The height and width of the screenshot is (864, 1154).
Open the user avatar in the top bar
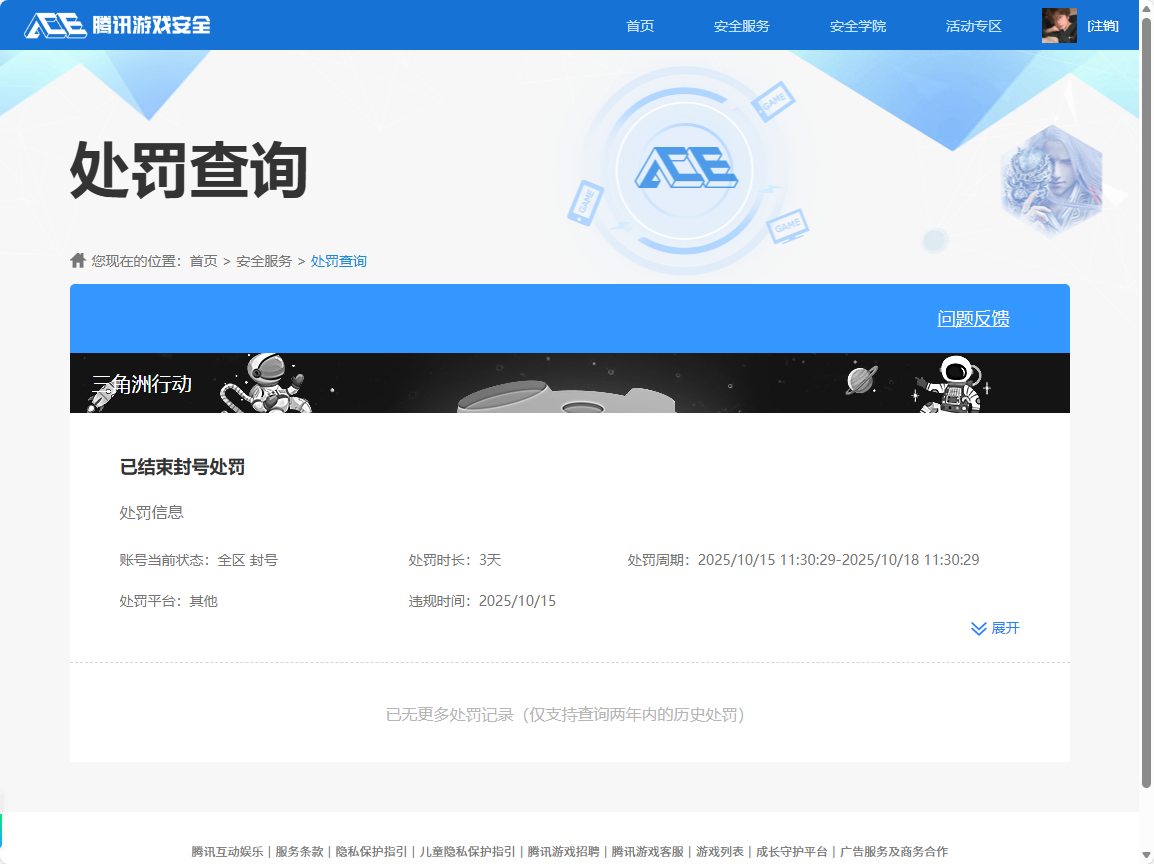1059,25
